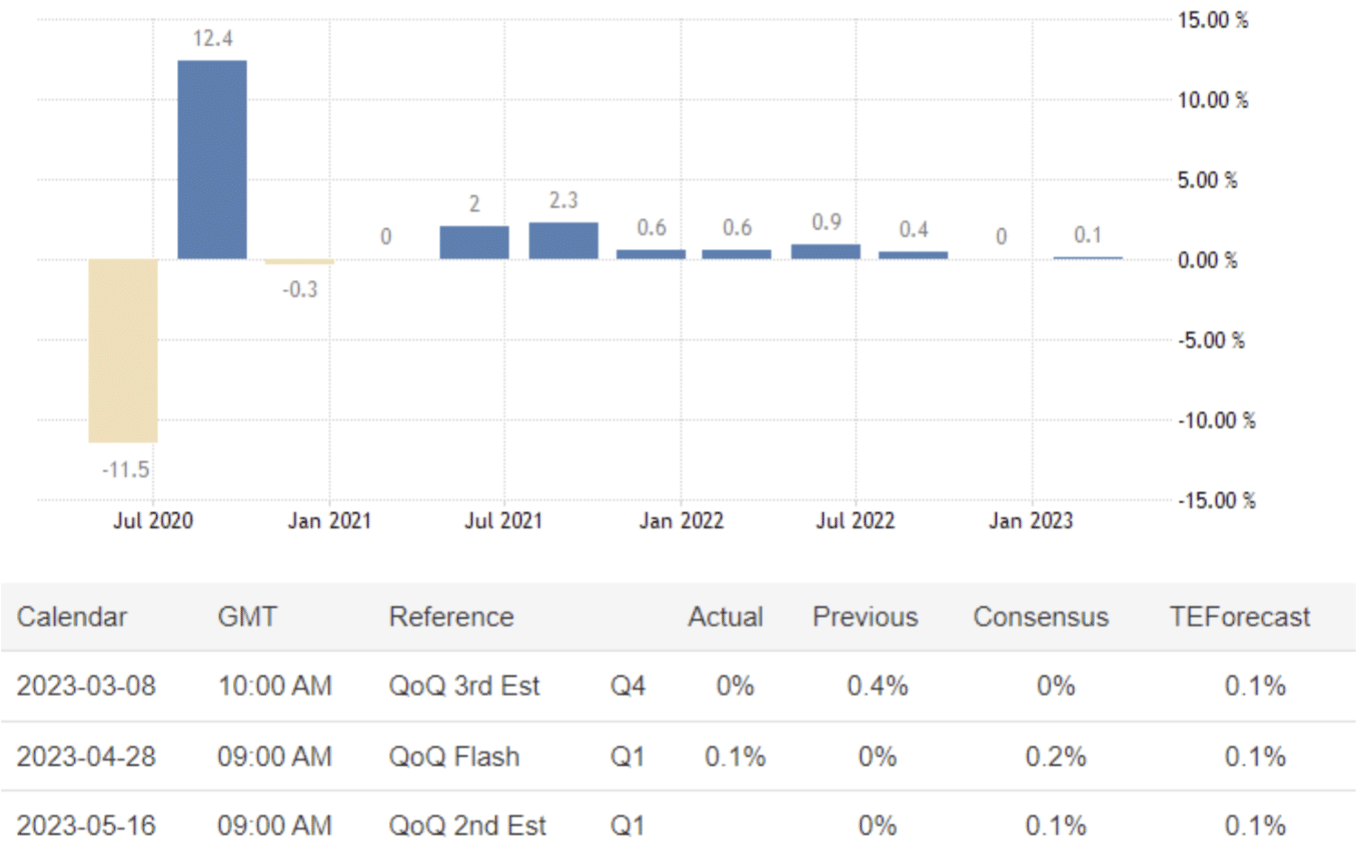Click the tall blue 12.4 bar
The image size is (1356, 856).
click(x=212, y=160)
